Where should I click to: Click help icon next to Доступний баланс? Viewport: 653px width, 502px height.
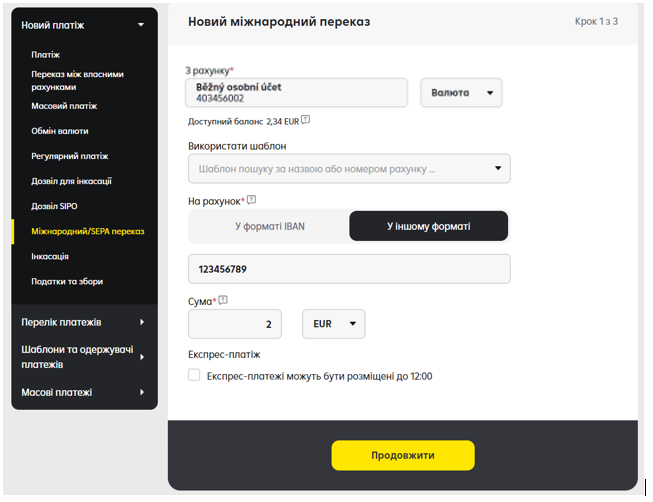305,120
